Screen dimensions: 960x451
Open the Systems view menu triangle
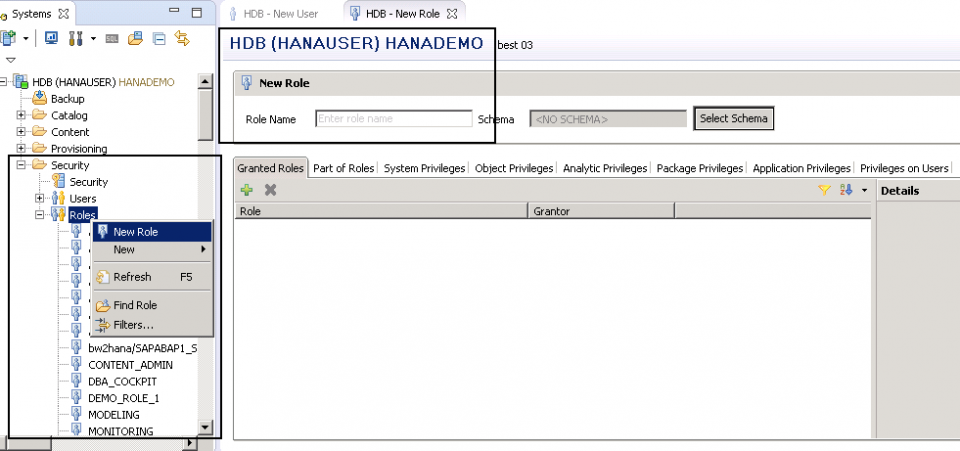(x=10, y=61)
